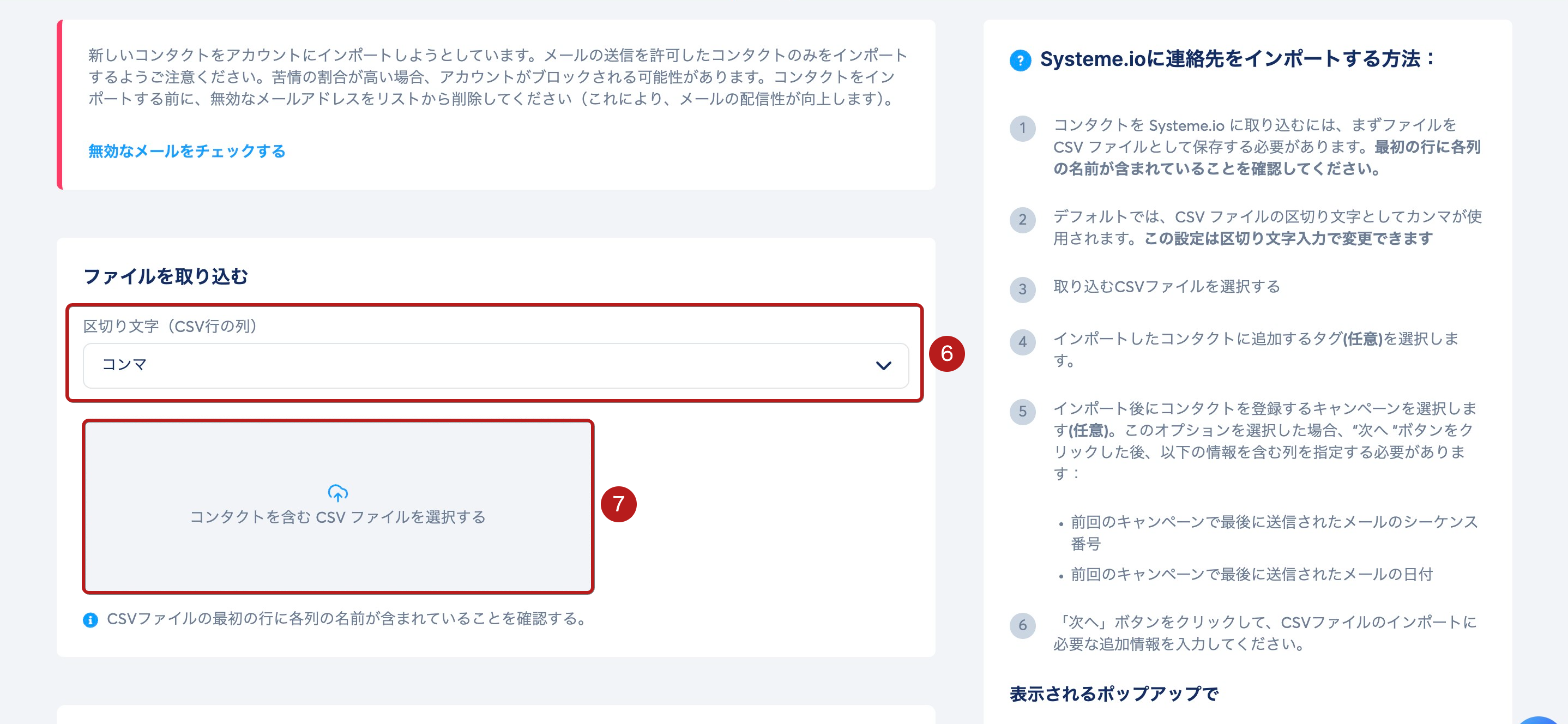Click the blue info icon below upload area
This screenshot has width=1568, height=724.
click(x=90, y=620)
